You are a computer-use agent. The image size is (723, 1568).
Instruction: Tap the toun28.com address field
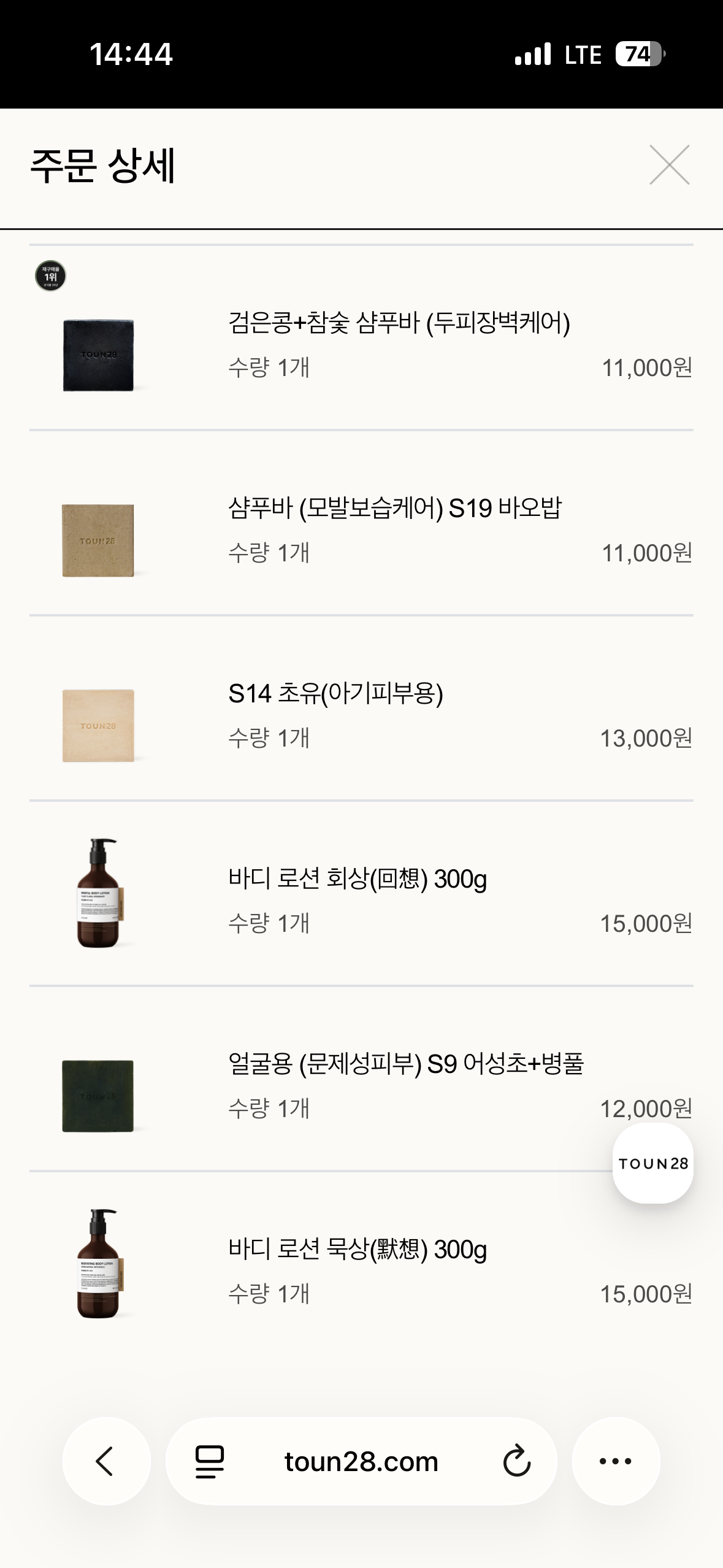pyautogui.click(x=361, y=1461)
